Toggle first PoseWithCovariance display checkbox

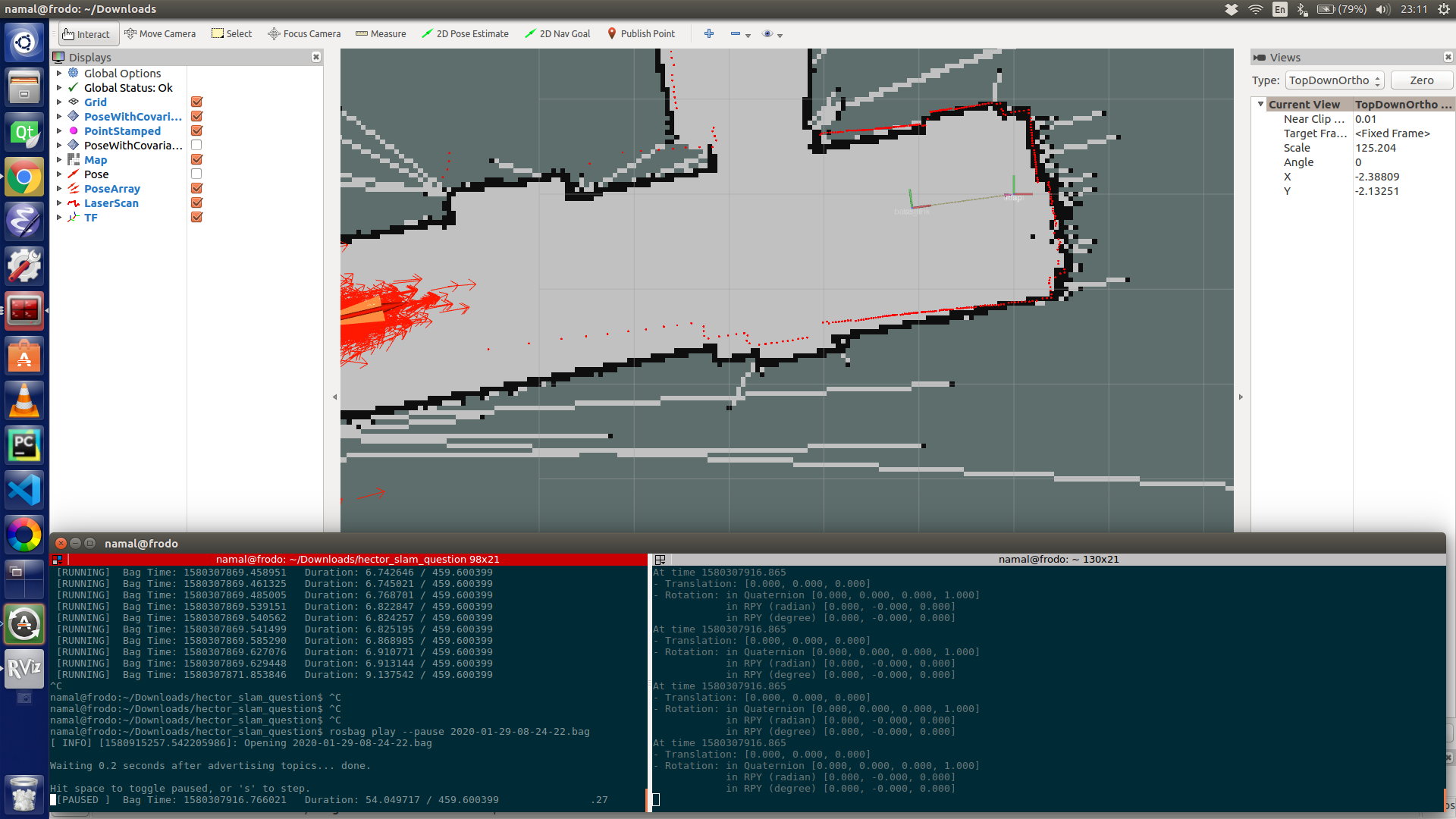point(196,117)
